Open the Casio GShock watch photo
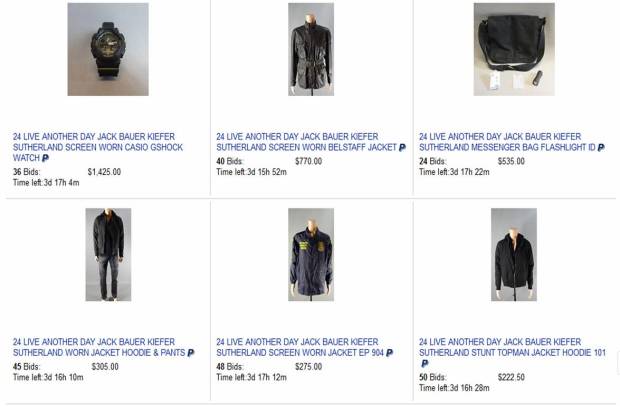The image size is (620, 406). click(x=108, y=49)
